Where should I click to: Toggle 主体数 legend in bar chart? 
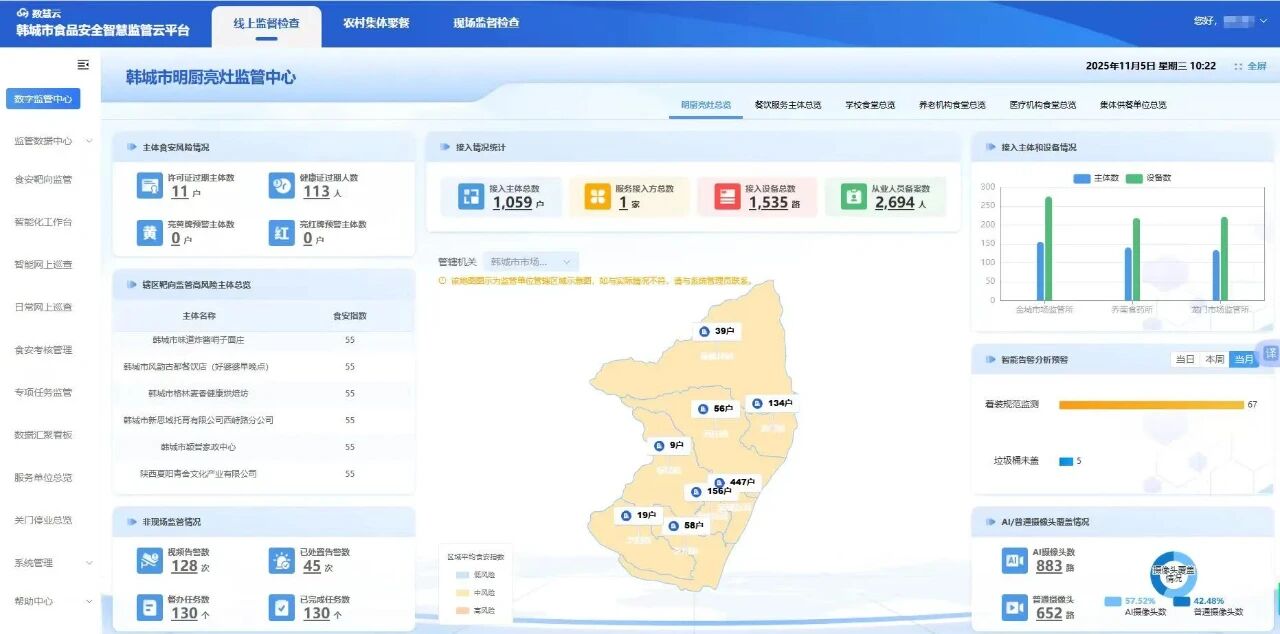[1095, 178]
